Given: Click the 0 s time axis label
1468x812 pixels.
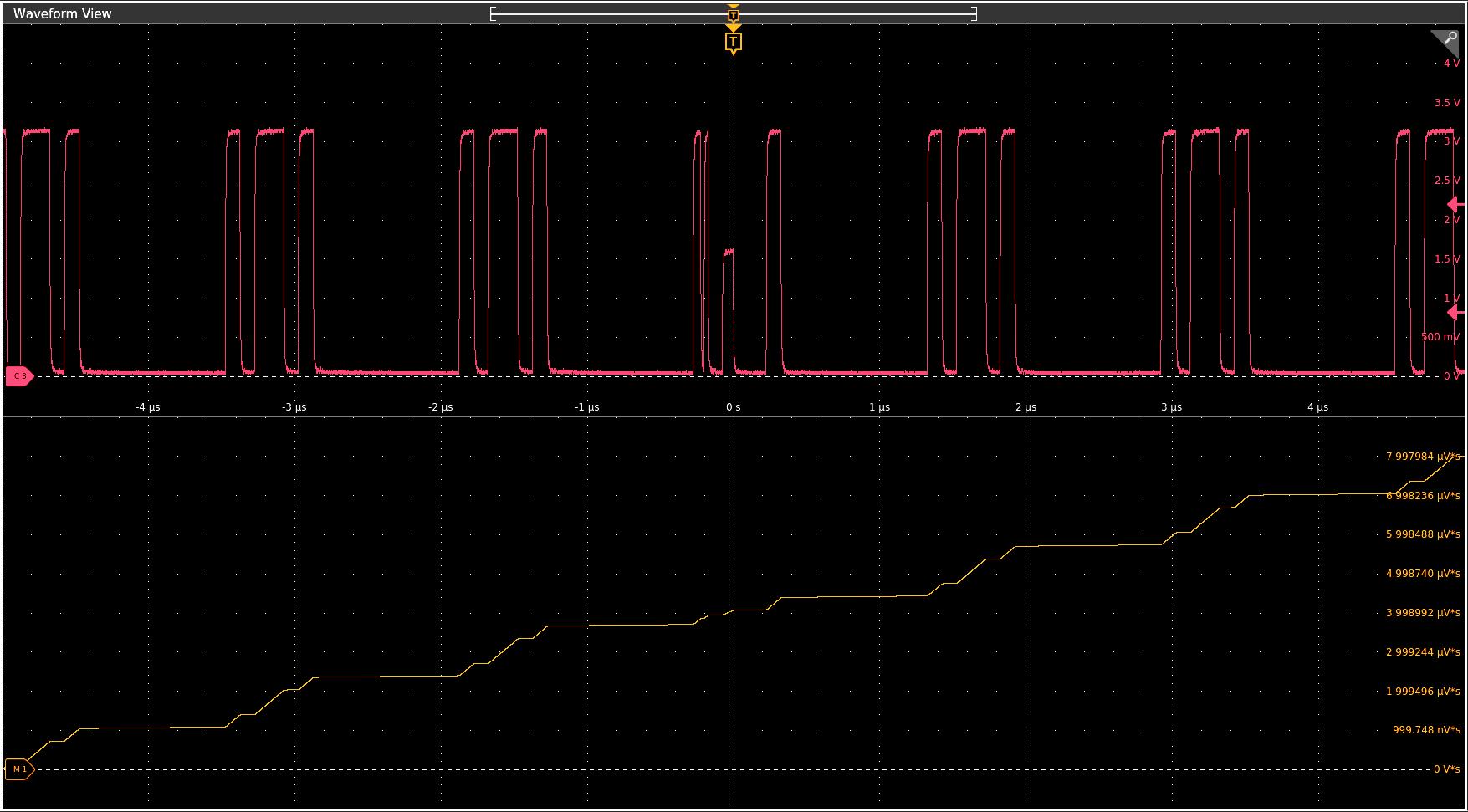Looking at the screenshot, I should (x=734, y=407).
